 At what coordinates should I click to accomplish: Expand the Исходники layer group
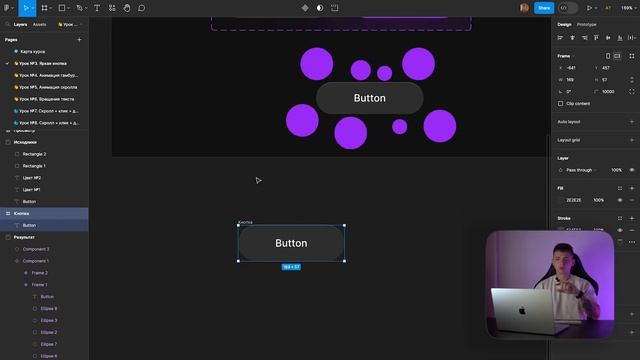8,142
